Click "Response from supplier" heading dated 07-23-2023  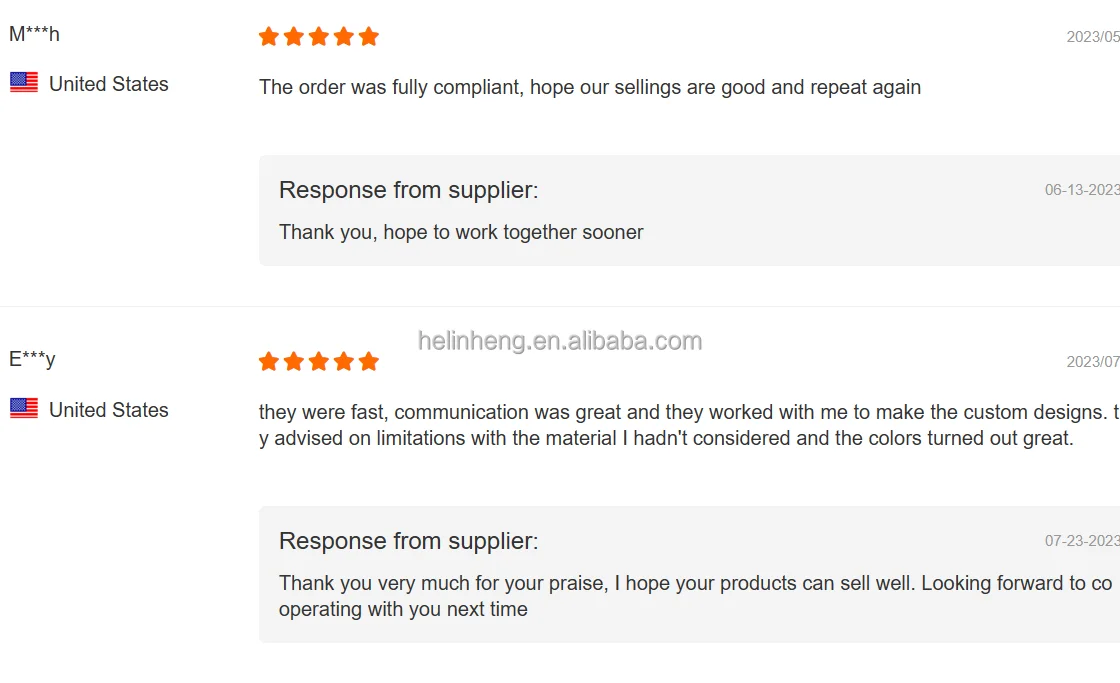click(408, 541)
